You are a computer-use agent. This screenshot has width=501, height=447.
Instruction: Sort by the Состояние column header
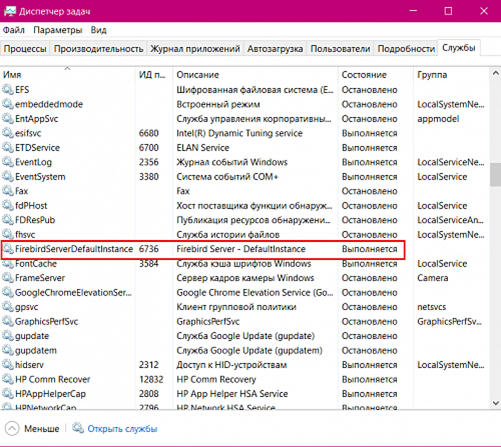tap(376, 74)
